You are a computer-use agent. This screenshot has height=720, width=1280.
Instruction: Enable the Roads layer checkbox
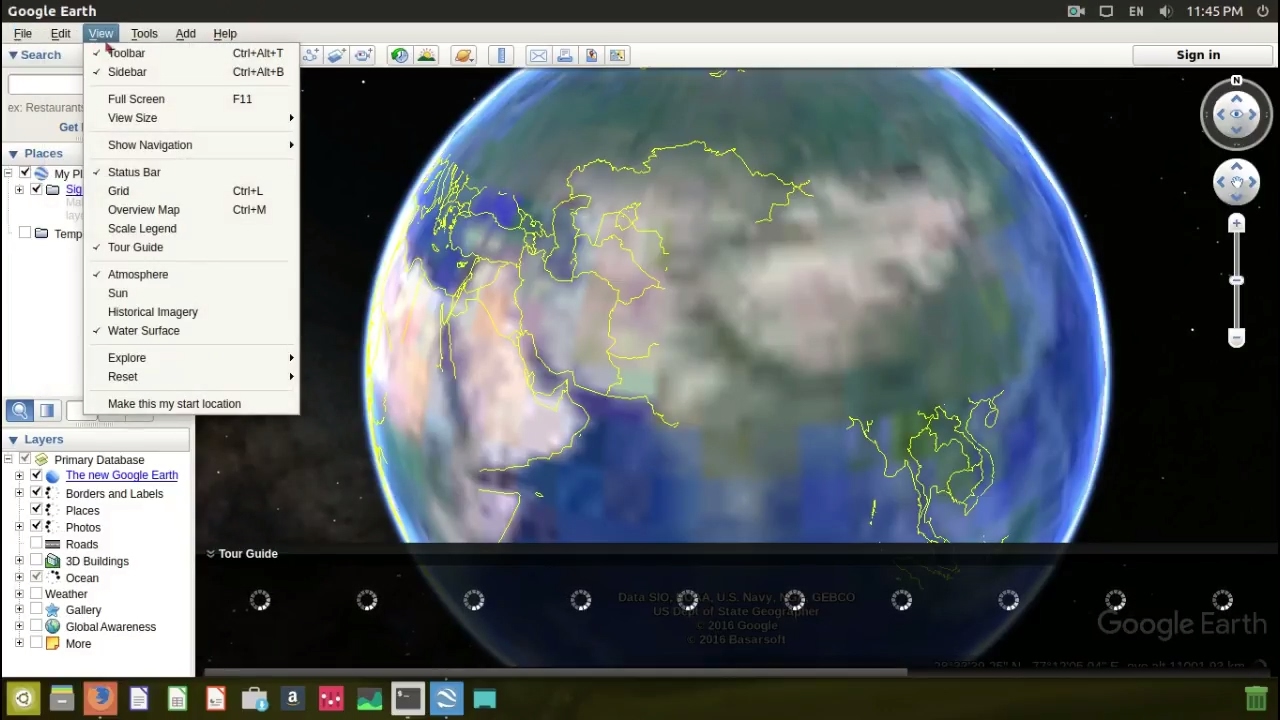[36, 544]
